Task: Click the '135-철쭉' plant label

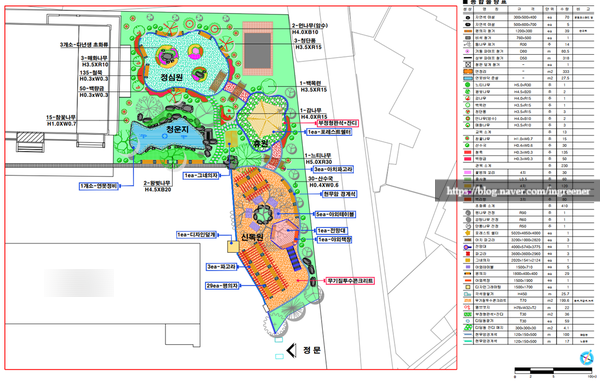Action: 94,76
